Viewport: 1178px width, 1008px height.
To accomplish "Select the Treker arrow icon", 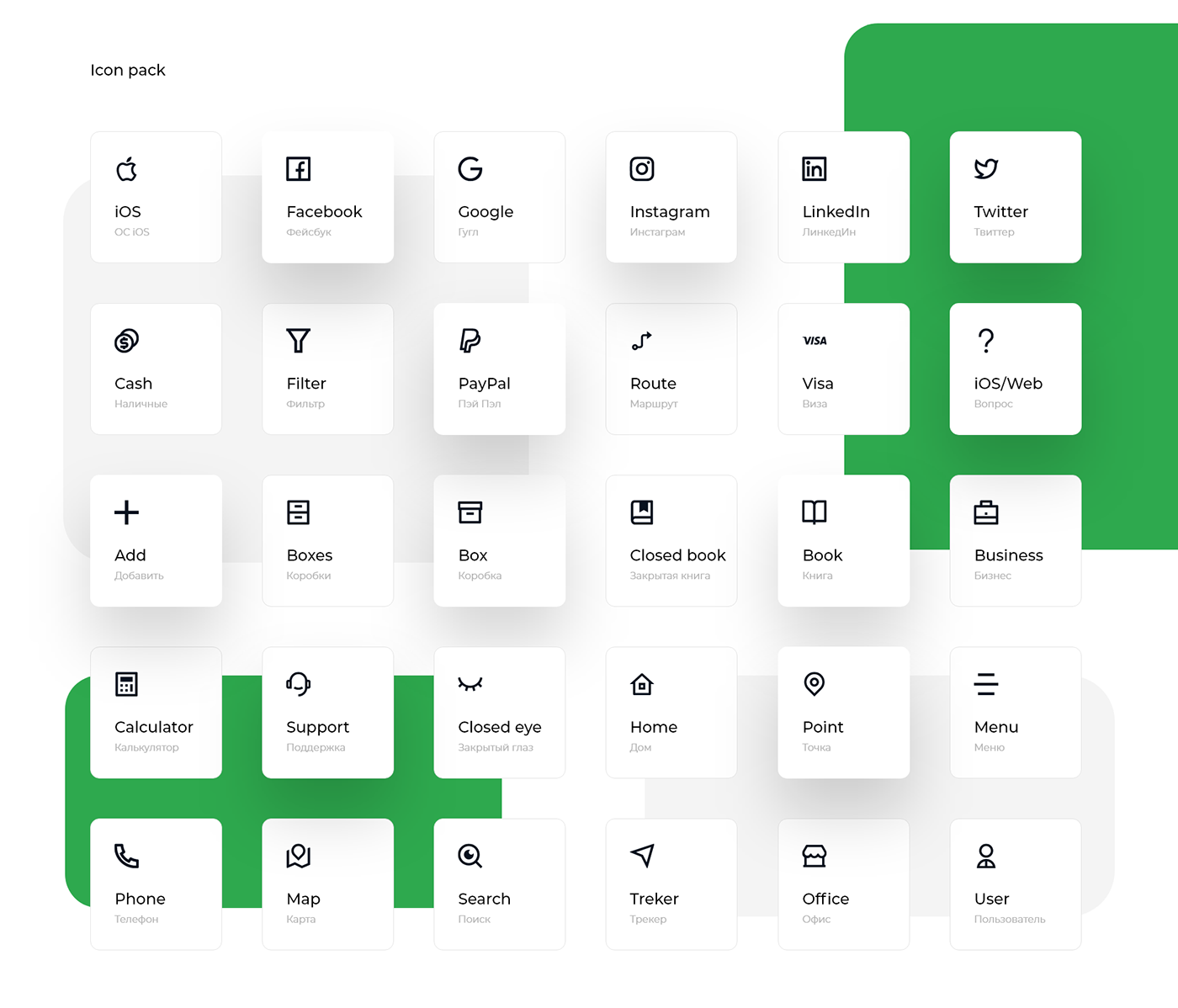I will point(642,856).
